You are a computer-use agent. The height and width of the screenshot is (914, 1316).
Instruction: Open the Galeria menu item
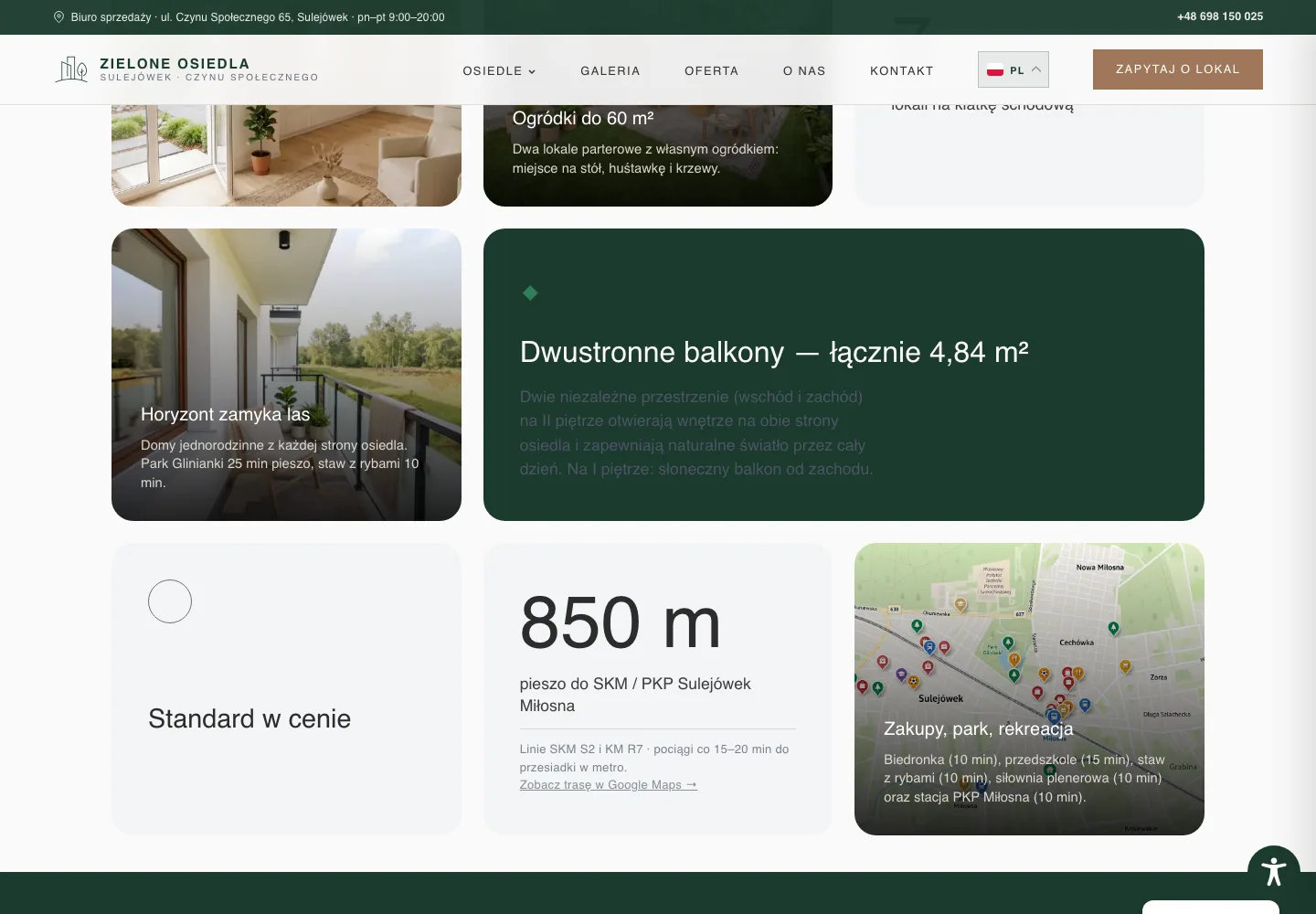(610, 70)
